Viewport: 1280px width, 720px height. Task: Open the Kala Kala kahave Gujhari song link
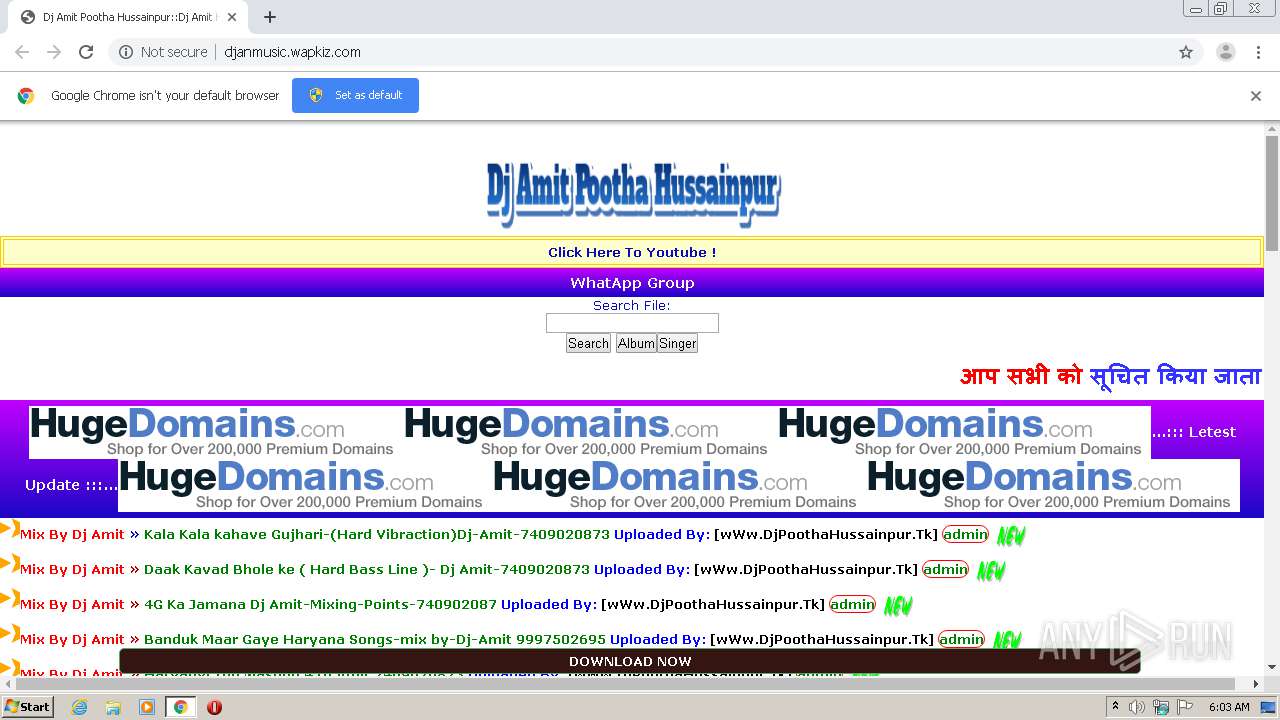point(377,535)
